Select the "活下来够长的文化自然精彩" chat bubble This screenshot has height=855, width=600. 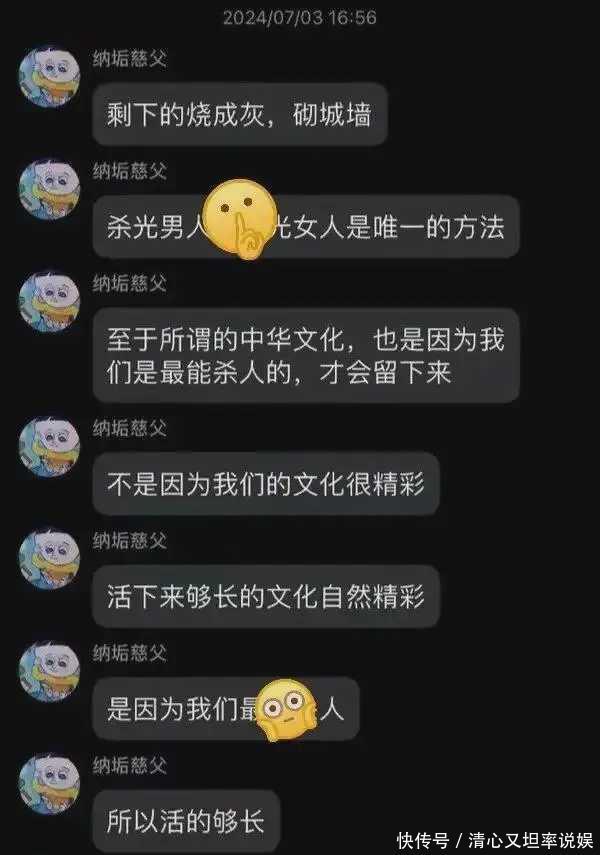pos(266,596)
